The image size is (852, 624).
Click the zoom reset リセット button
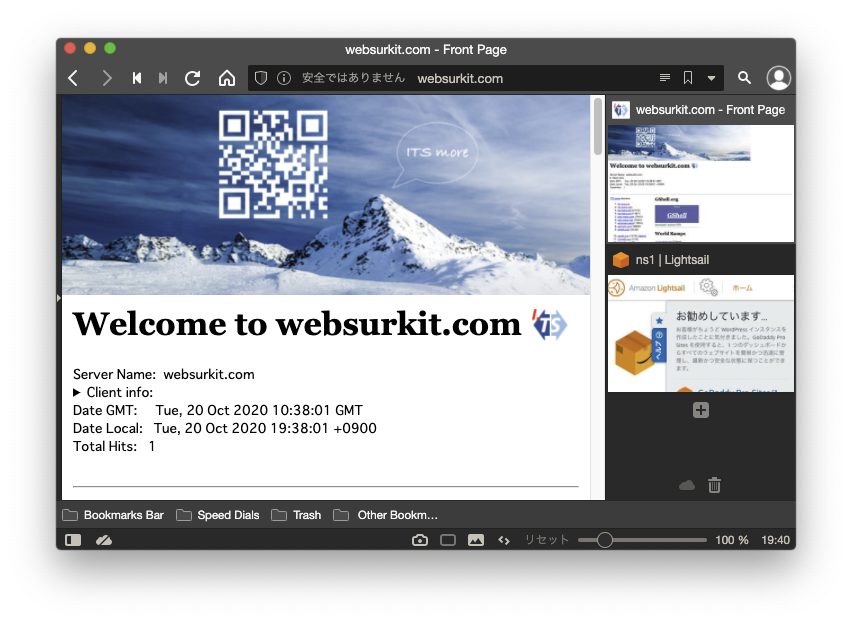547,540
